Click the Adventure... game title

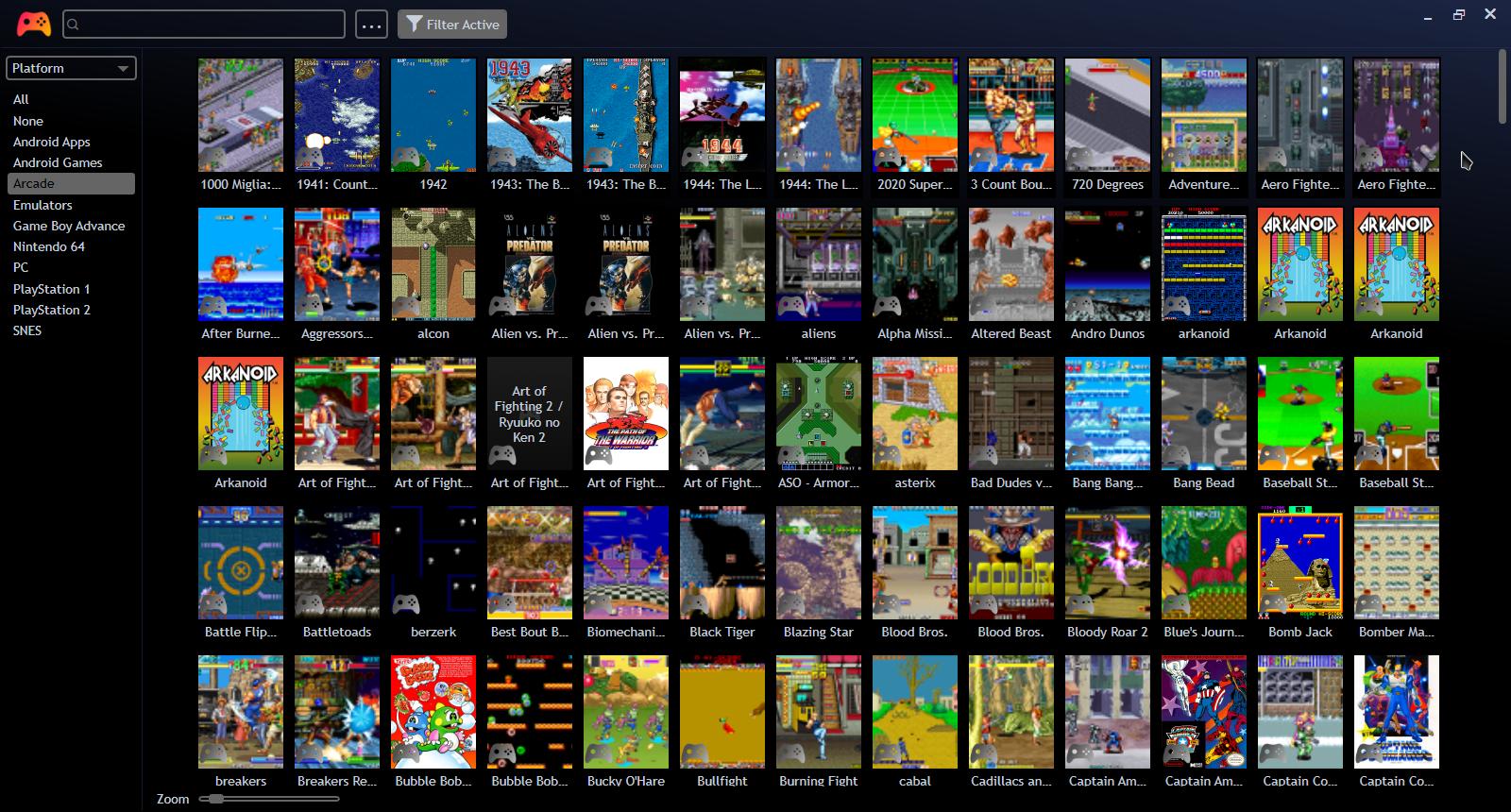1204,184
